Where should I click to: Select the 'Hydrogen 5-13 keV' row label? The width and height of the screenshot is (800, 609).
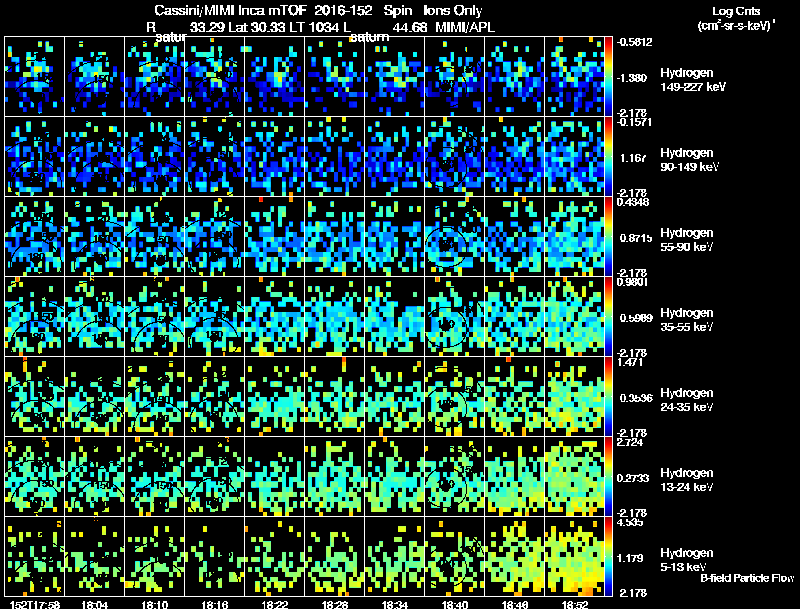pos(687,560)
